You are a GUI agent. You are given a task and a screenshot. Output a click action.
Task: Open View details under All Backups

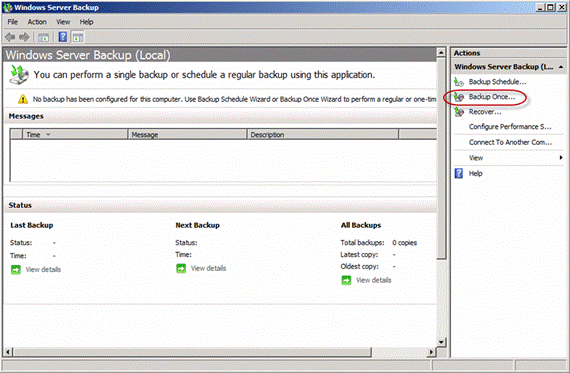(x=374, y=280)
